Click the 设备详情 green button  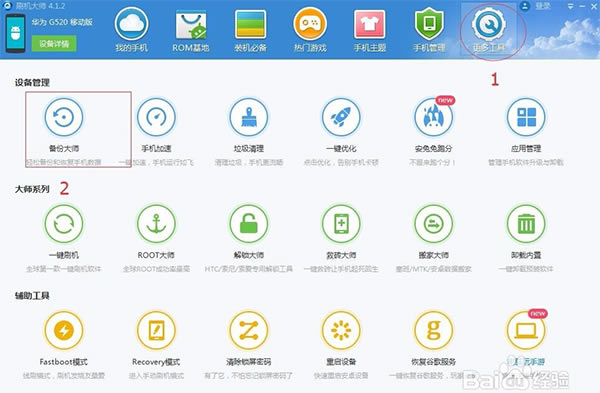[x=54, y=44]
